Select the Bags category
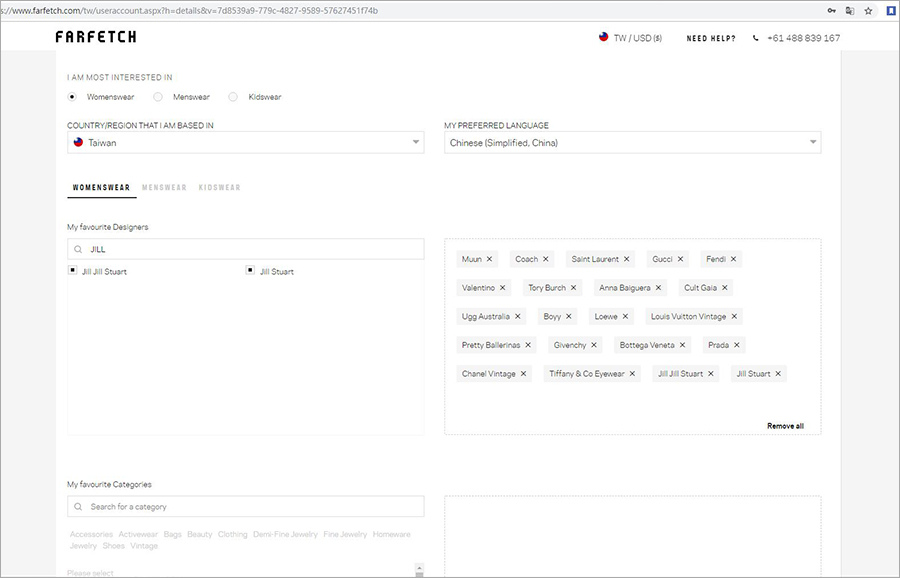The height and width of the screenshot is (578, 900). pos(172,534)
